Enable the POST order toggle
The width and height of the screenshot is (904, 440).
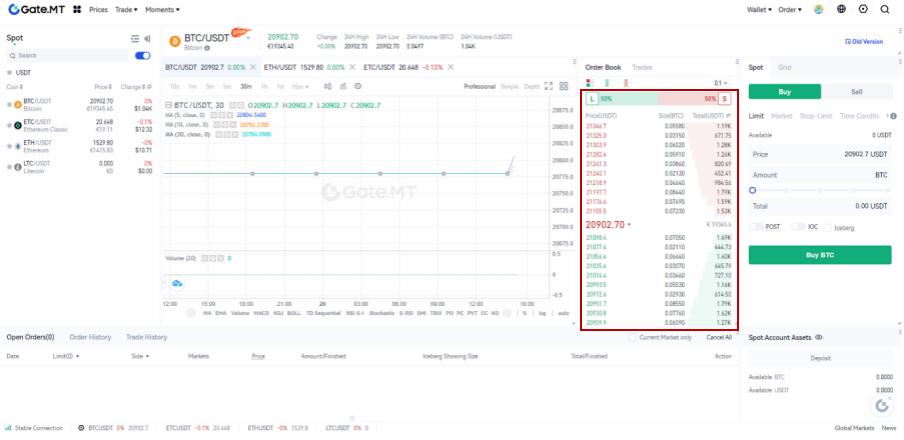755,227
